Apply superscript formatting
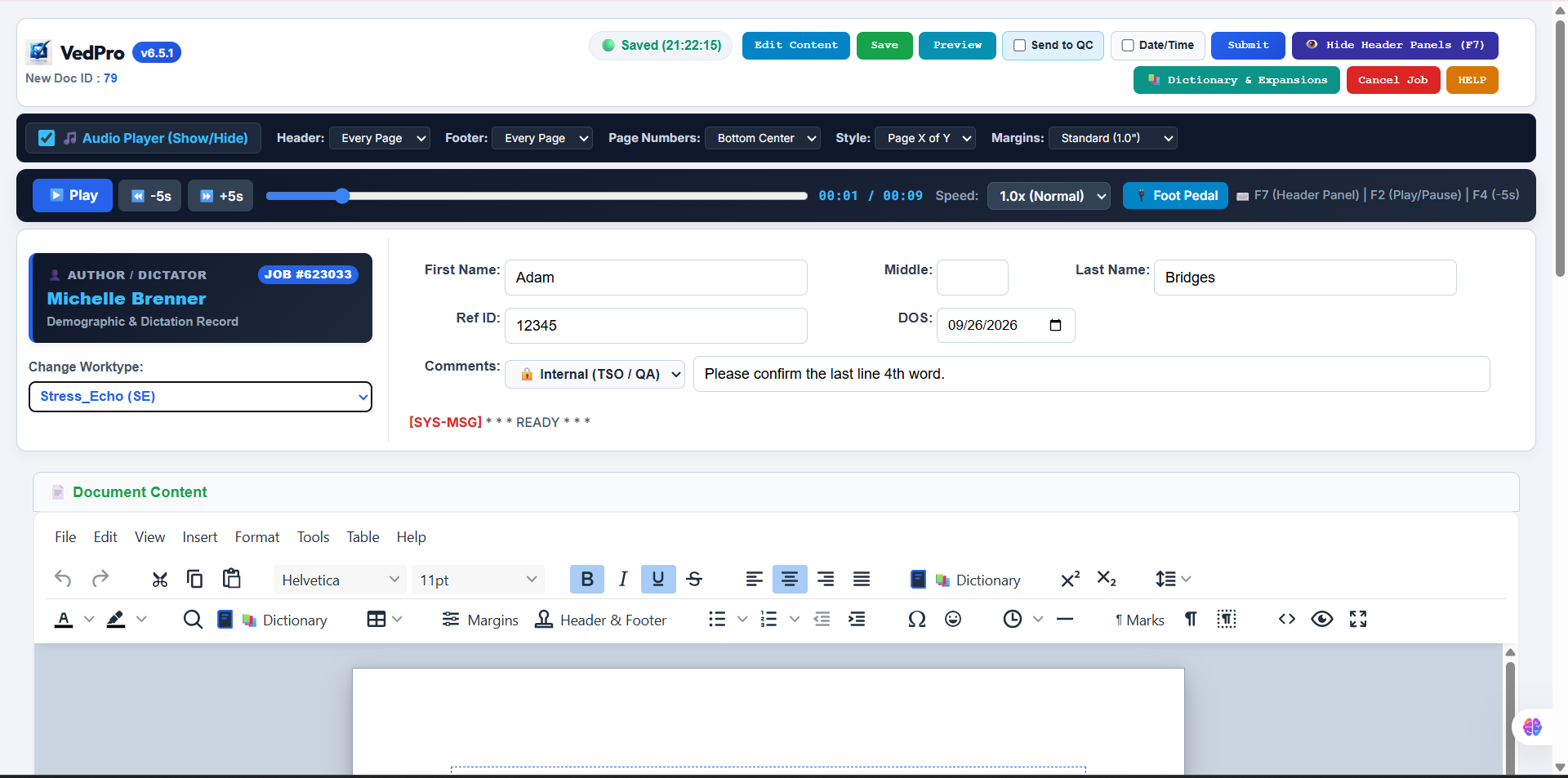 [x=1070, y=579]
